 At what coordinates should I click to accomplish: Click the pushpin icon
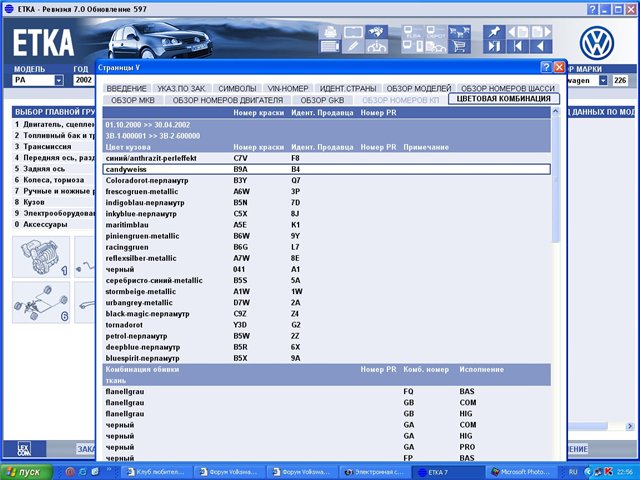[x=494, y=32]
